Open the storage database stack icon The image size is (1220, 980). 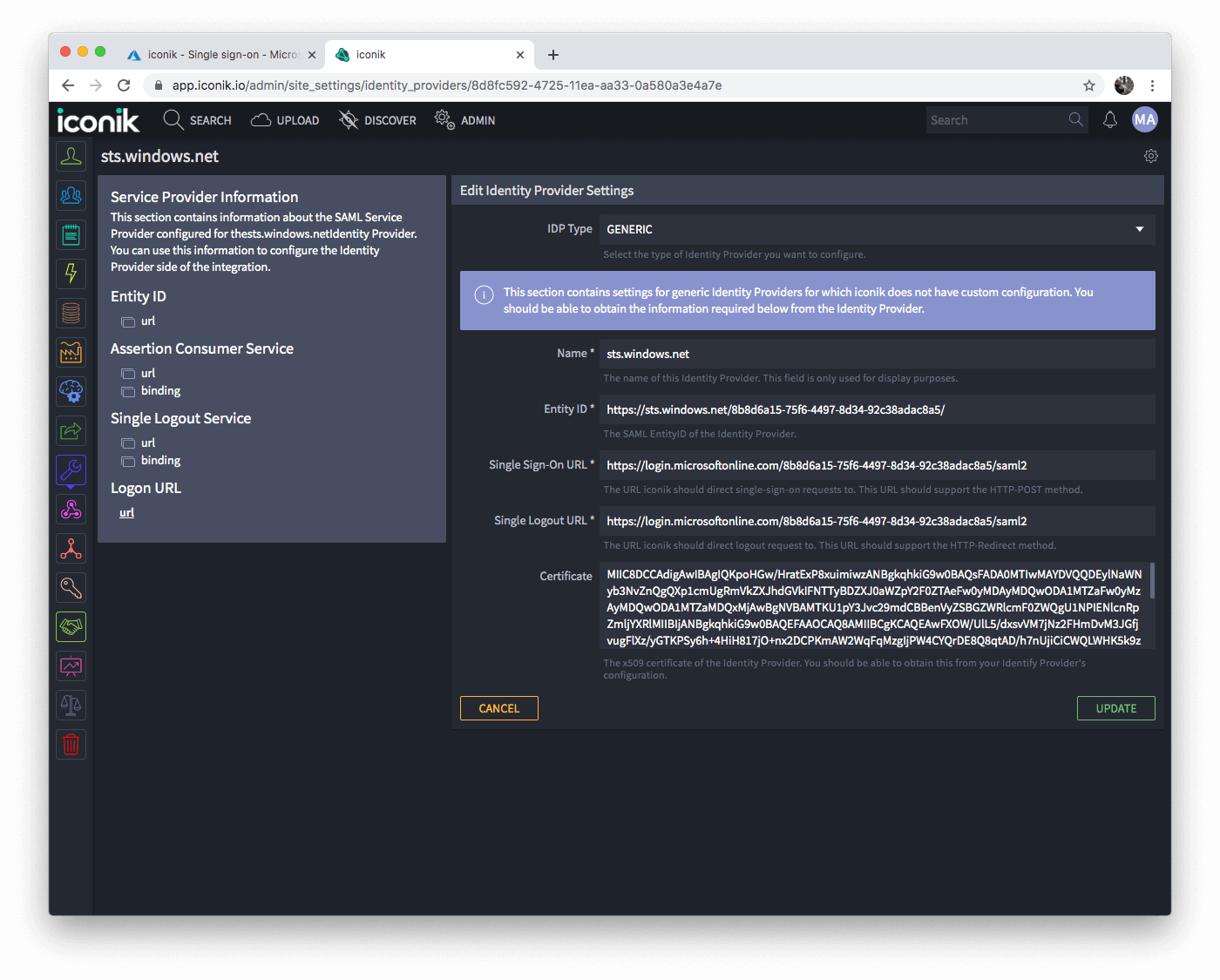point(71,313)
